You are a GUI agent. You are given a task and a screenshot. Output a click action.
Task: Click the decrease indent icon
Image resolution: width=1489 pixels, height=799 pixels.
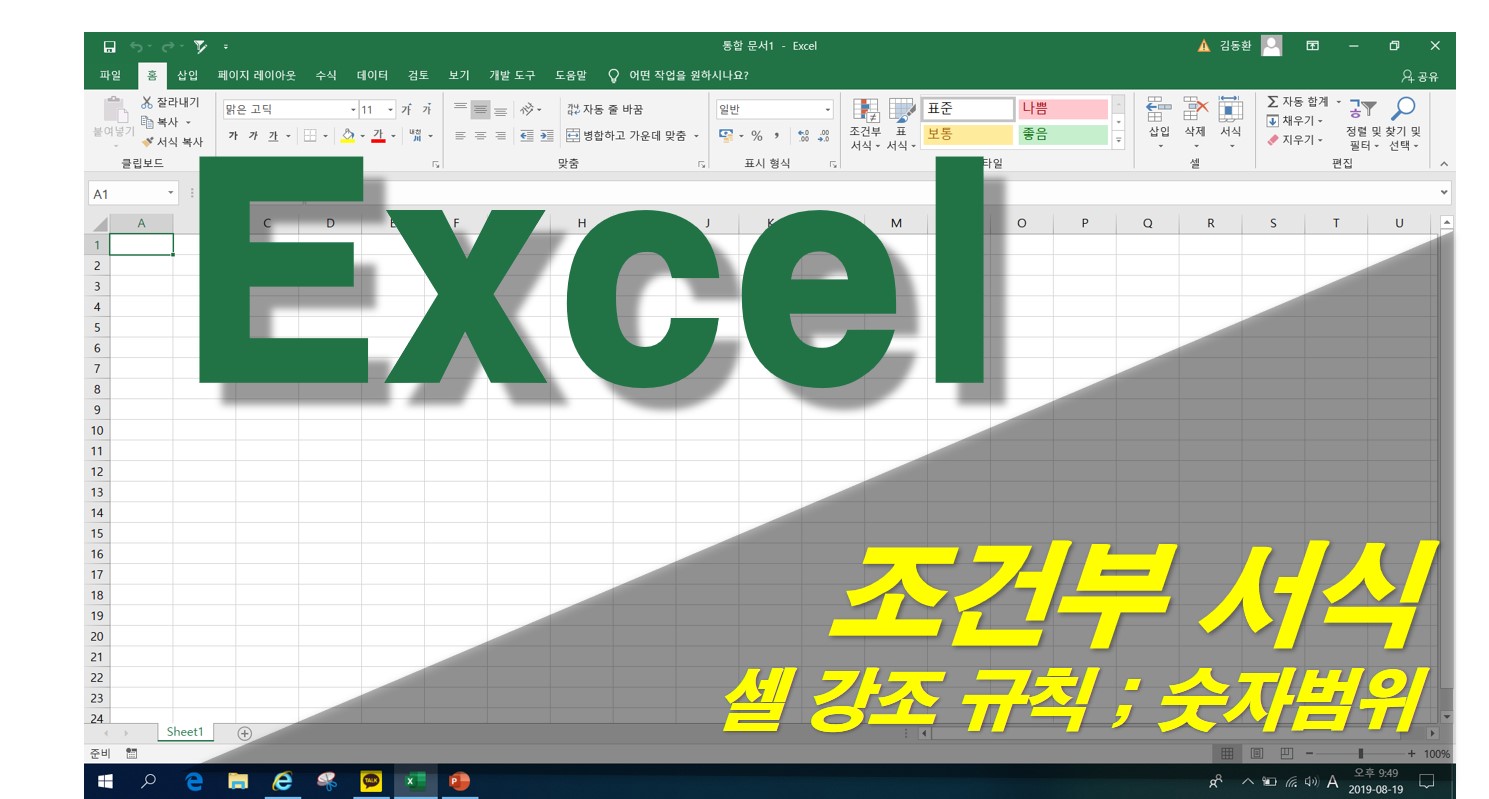coord(527,136)
